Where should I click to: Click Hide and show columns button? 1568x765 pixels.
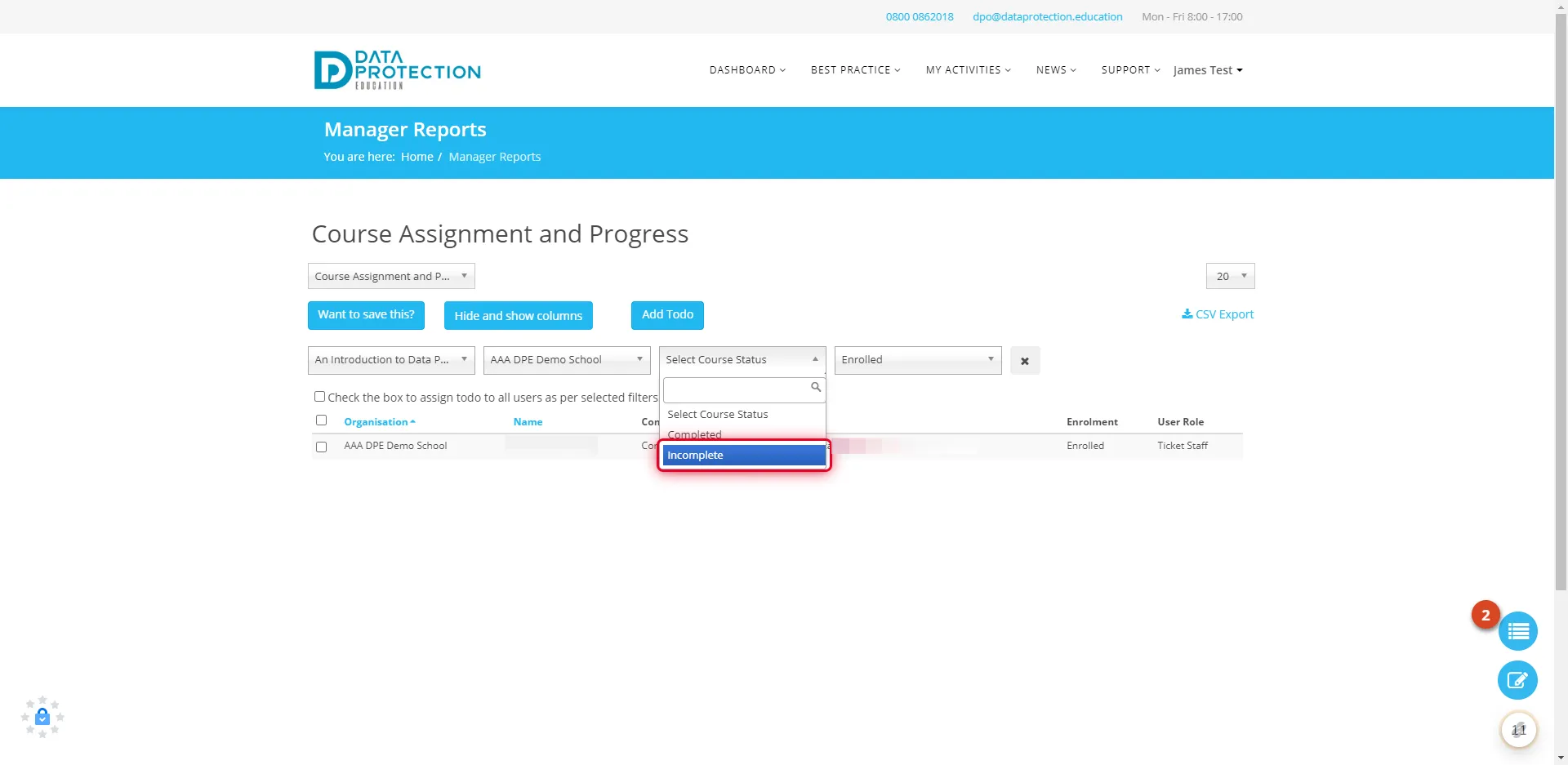[x=519, y=316]
